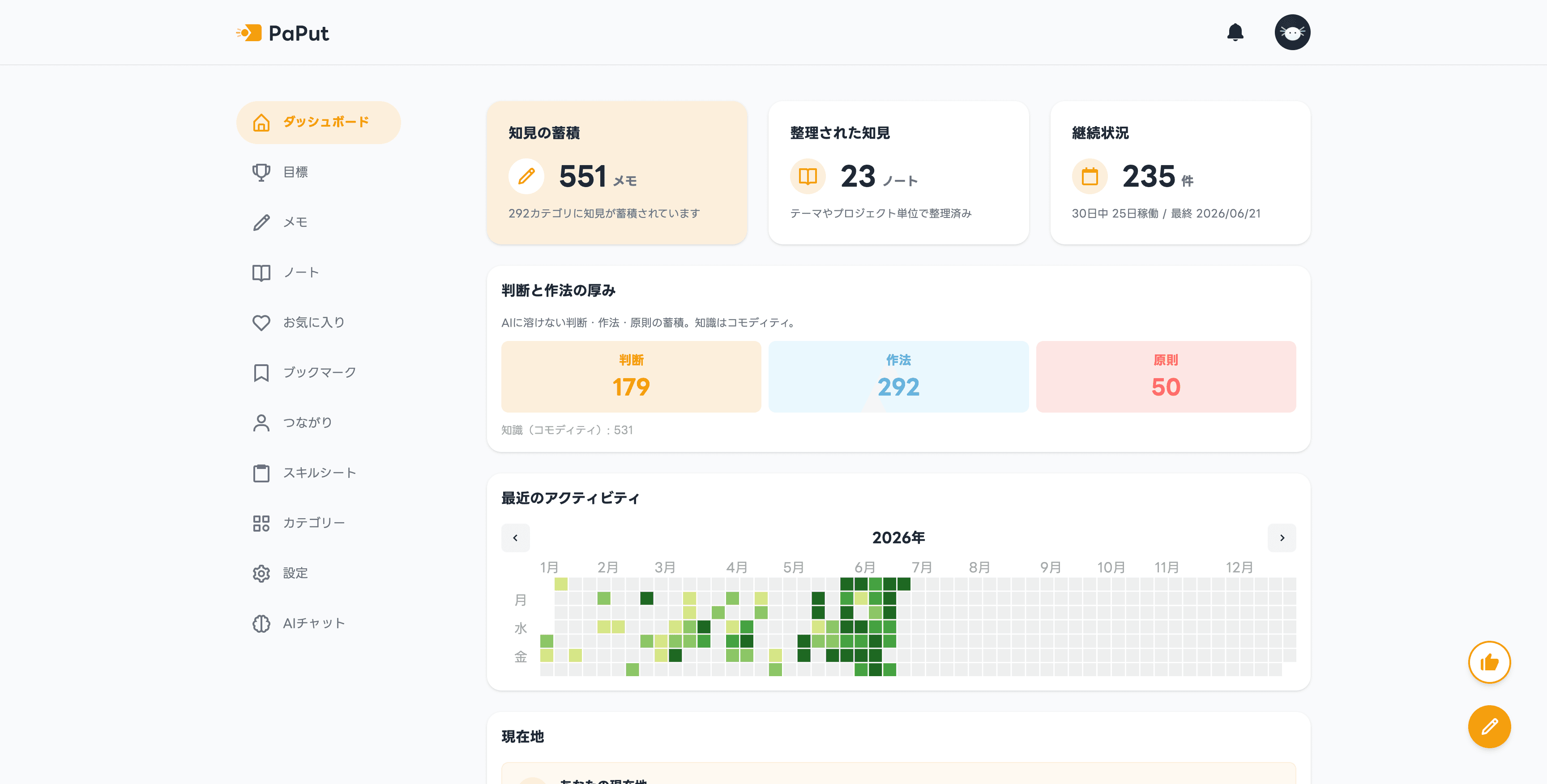This screenshot has height=784, width=1547.
Task: Click the 作法 292 tile
Action: 898,376
